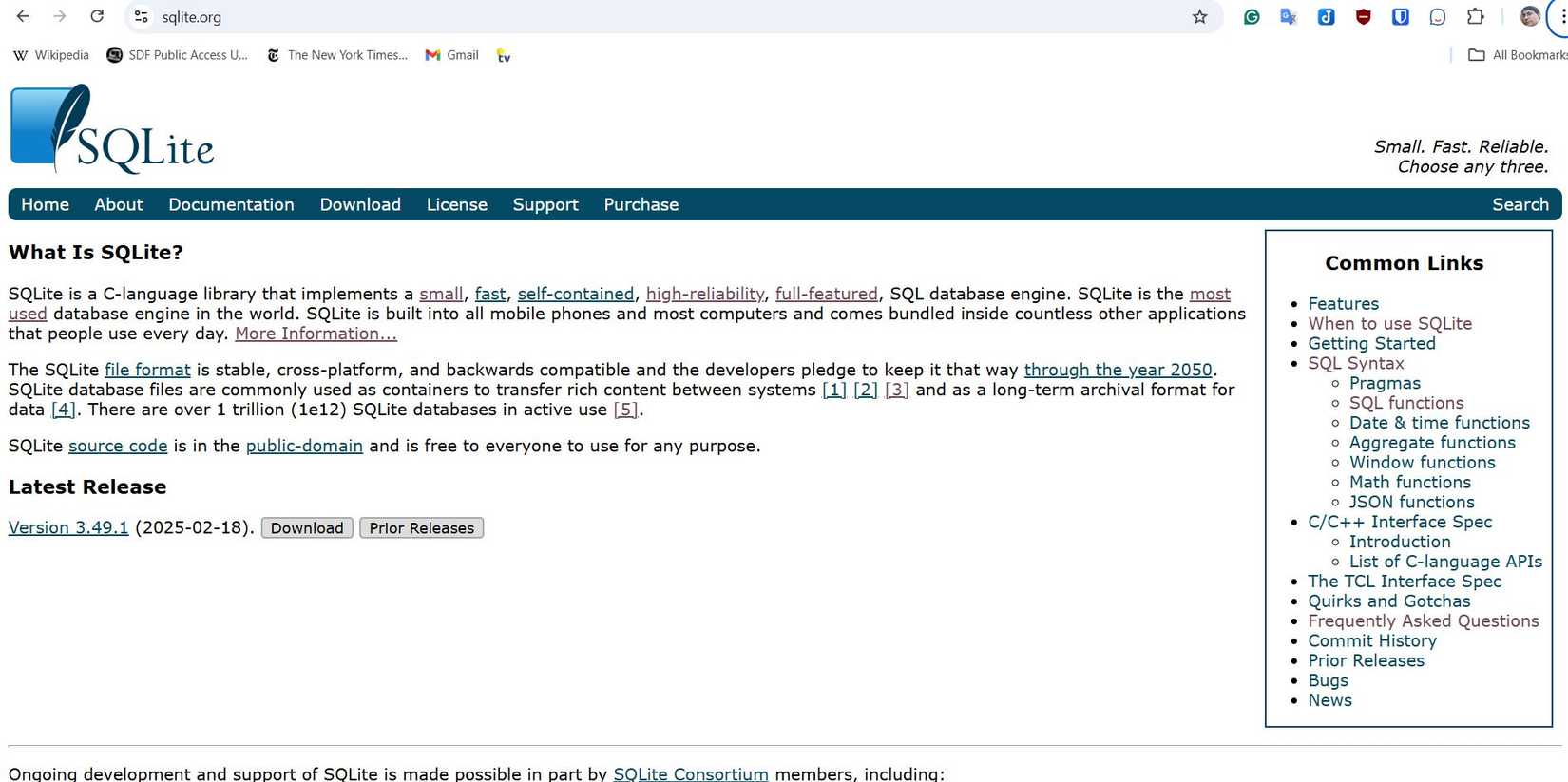Reload the sqlite.org page
The image size is (1568, 782).
(x=97, y=16)
